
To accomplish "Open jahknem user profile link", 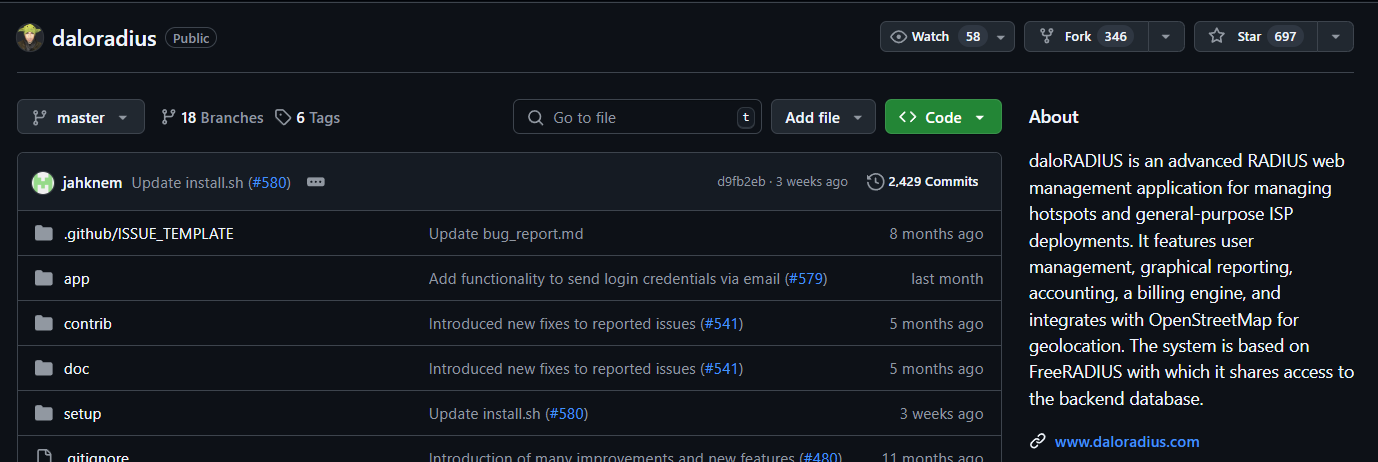I will coord(92,182).
